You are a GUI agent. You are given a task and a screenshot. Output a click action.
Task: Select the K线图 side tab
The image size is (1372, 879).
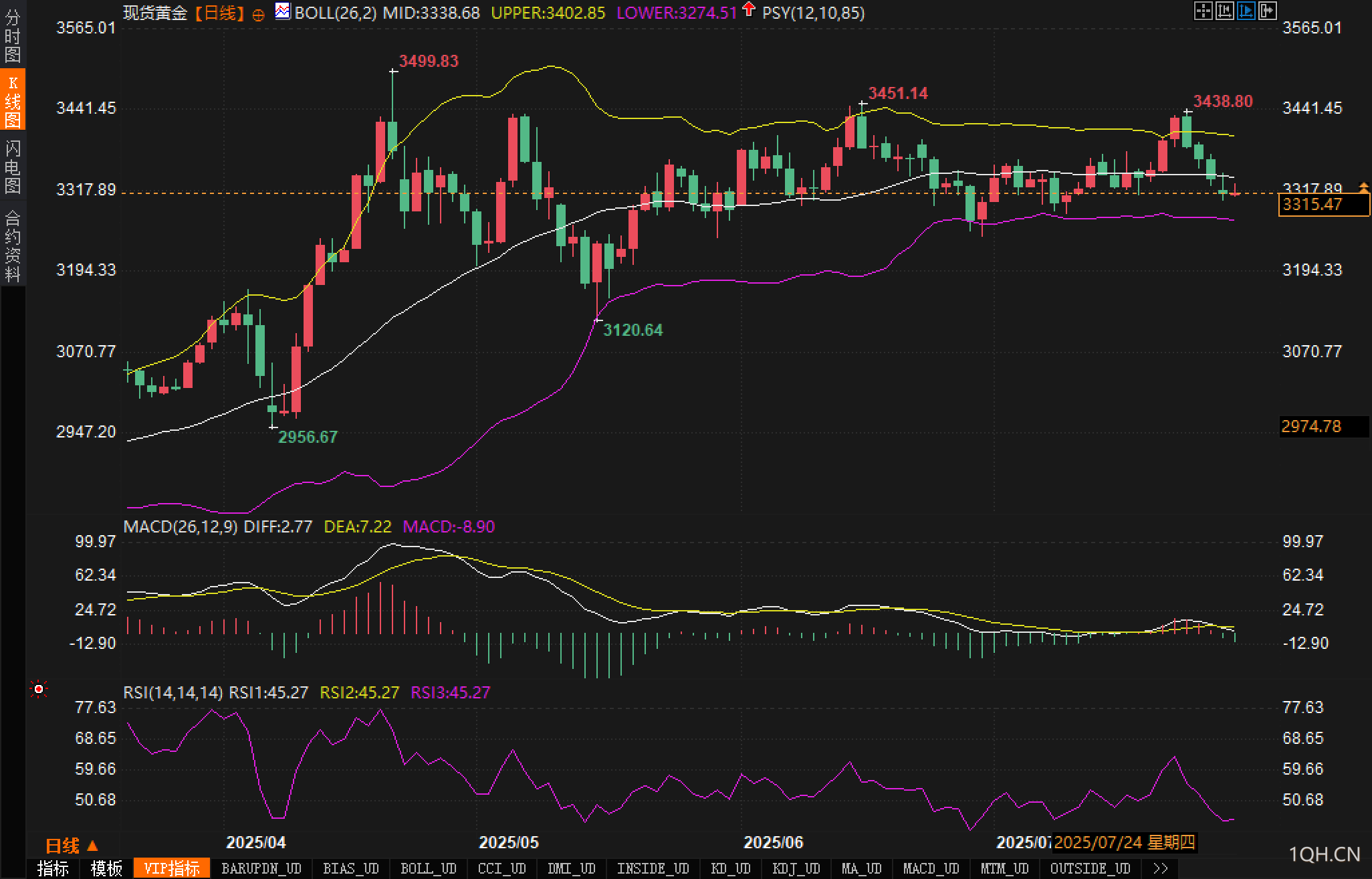[13, 100]
